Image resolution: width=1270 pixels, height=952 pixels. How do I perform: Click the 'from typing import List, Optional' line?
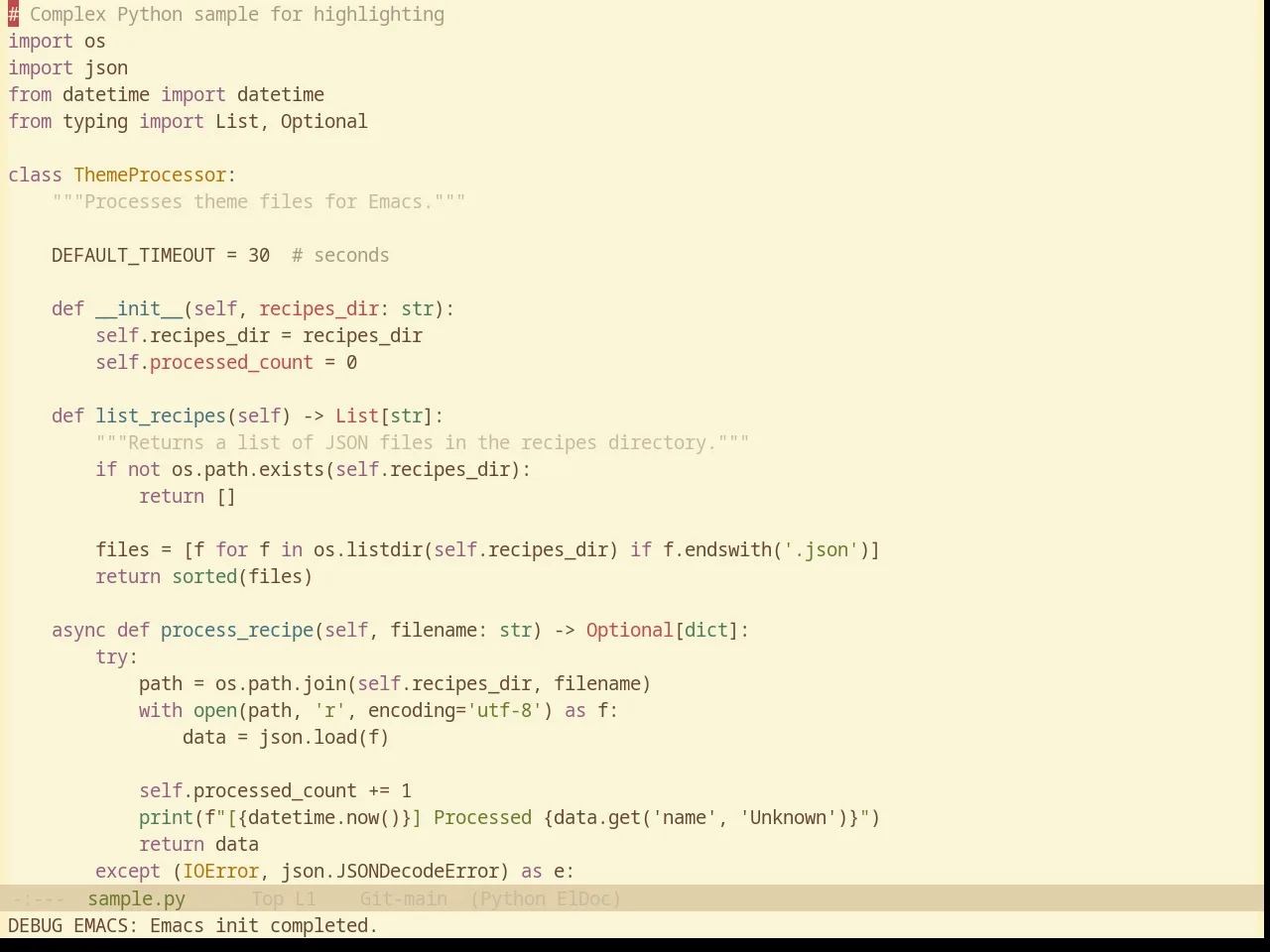[189, 121]
